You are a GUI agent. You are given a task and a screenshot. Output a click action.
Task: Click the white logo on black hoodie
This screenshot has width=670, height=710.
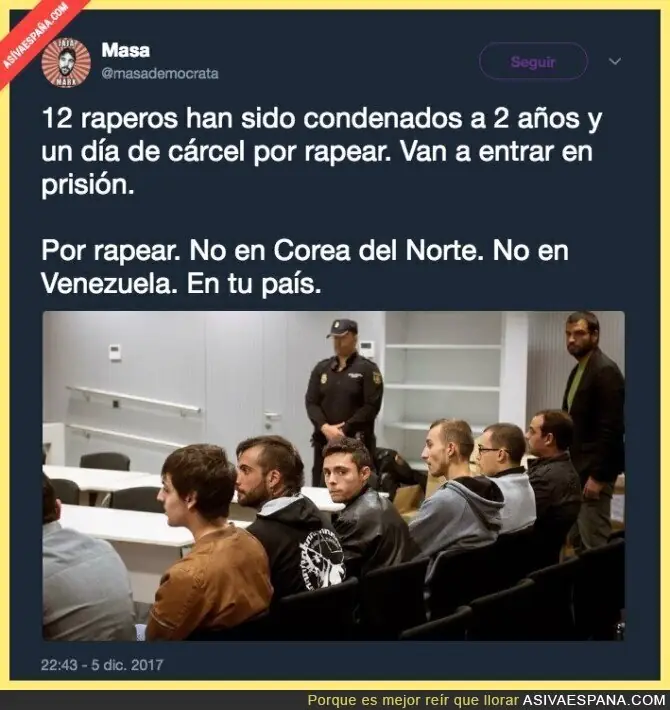pyautogui.click(x=324, y=559)
